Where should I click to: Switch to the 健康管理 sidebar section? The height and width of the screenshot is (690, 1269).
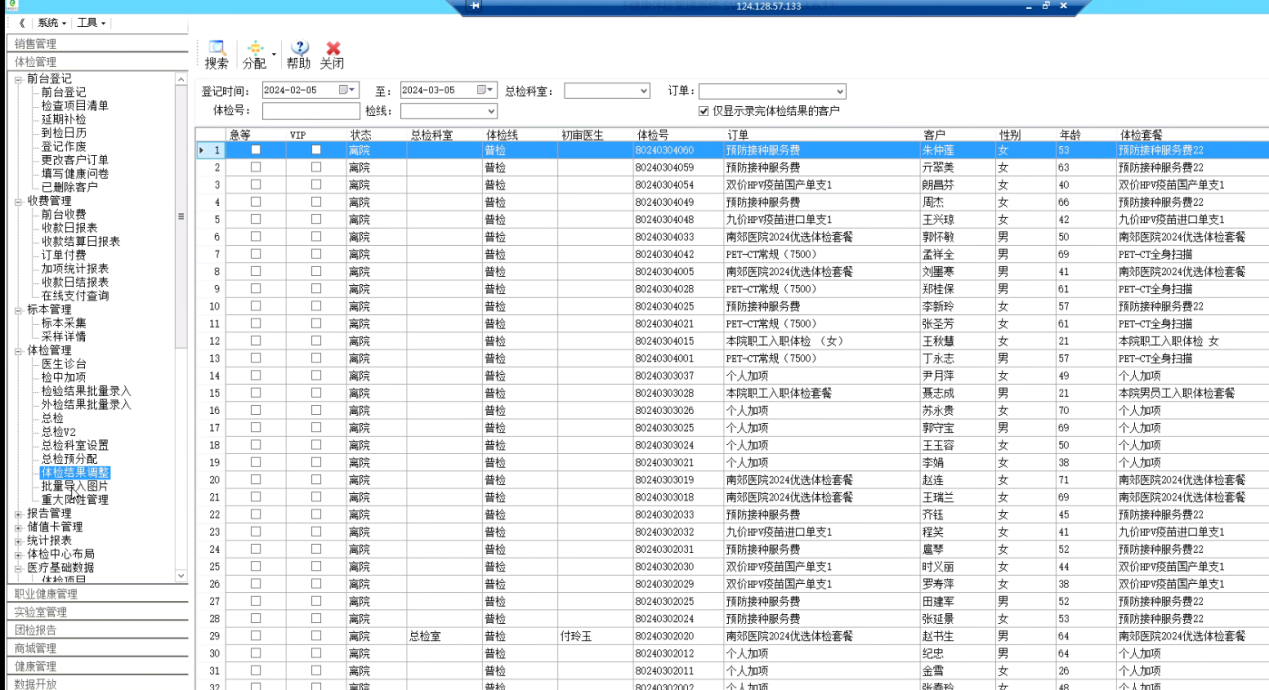95,666
